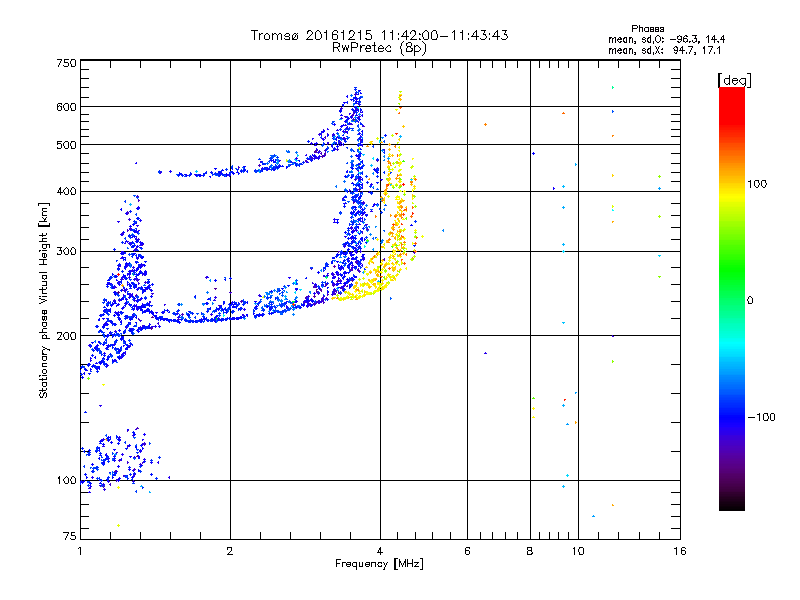Image resolution: width=800 pixels, height=600 pixels.
Task: Click the y-axis tick label '200'
Action: (66, 336)
